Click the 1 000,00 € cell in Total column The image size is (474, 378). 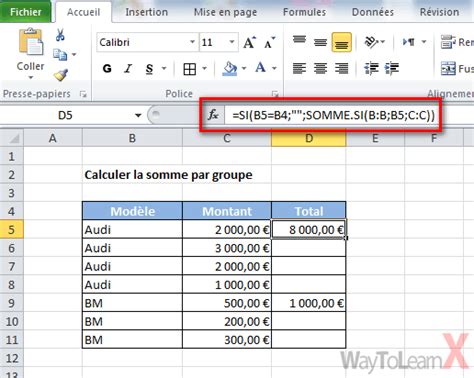[309, 303]
